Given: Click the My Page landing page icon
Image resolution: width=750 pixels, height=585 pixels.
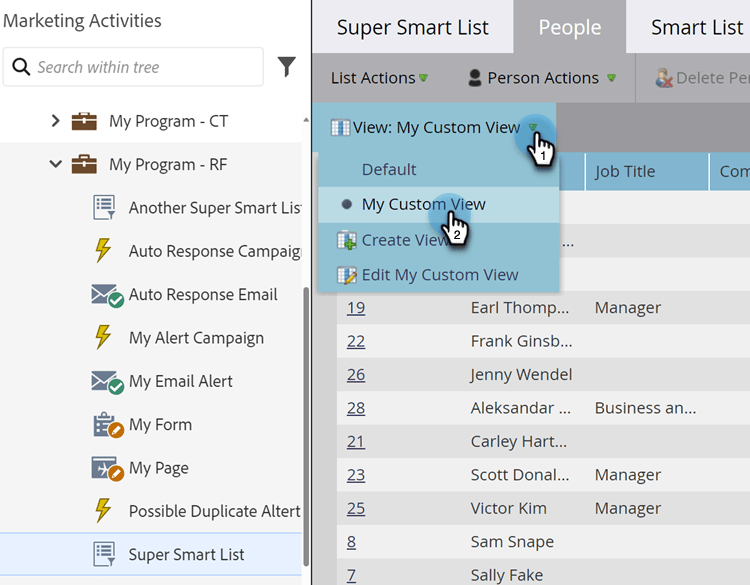Looking at the screenshot, I should (106, 468).
